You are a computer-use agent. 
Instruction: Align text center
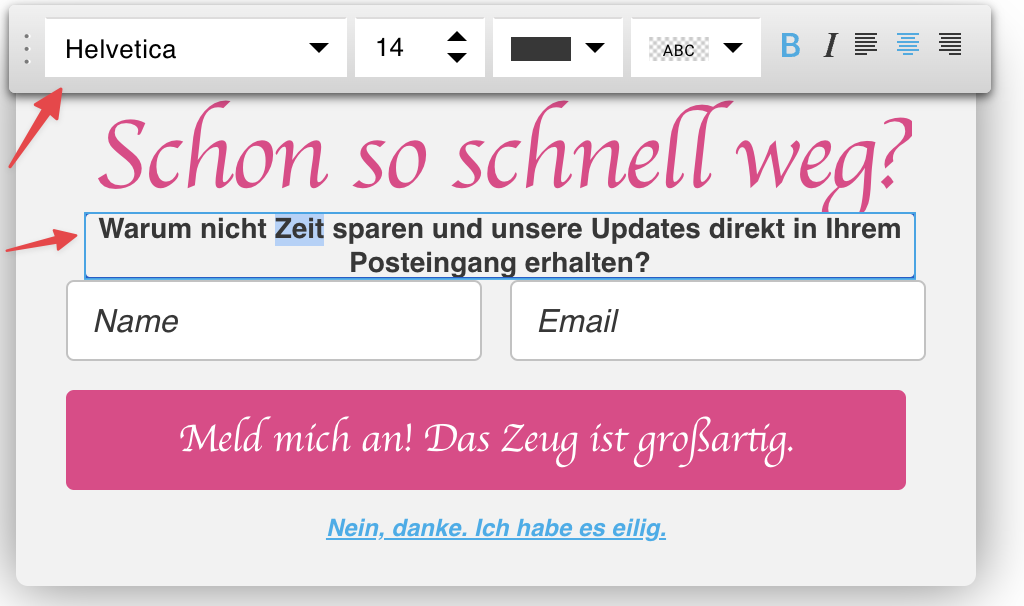point(908,44)
